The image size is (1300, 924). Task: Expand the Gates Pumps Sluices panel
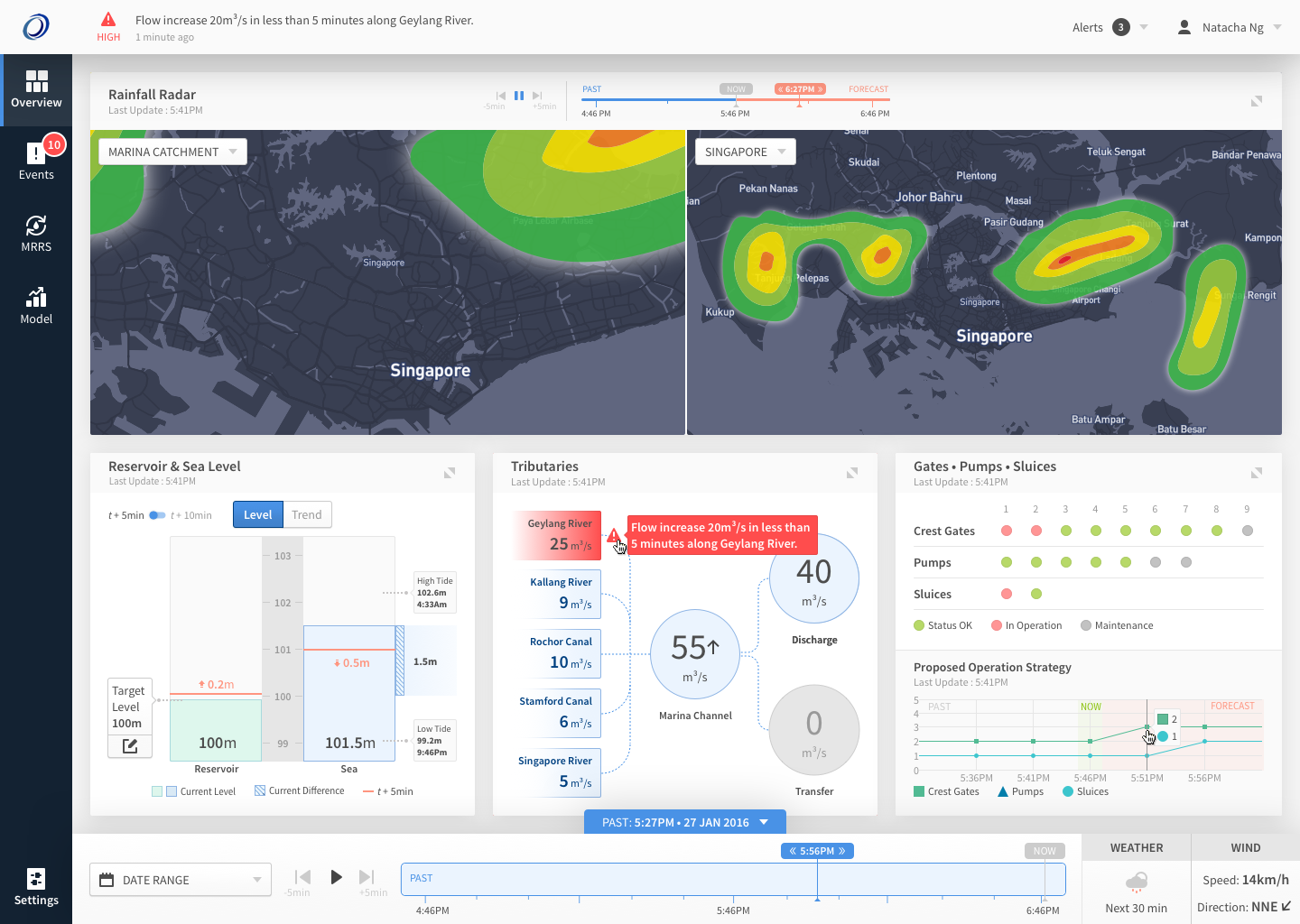coord(1257,473)
